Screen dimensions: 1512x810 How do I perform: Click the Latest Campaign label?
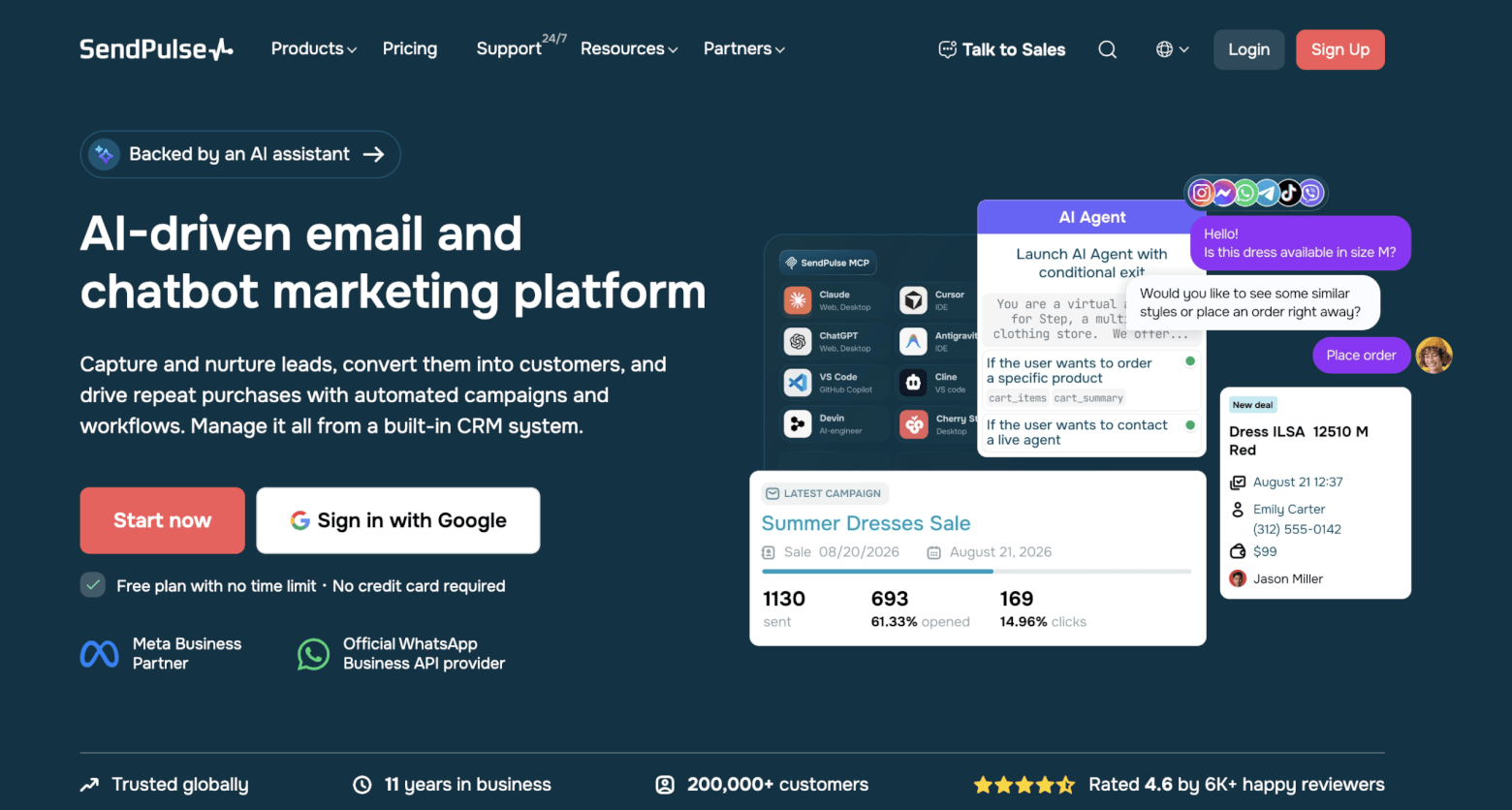coord(825,493)
